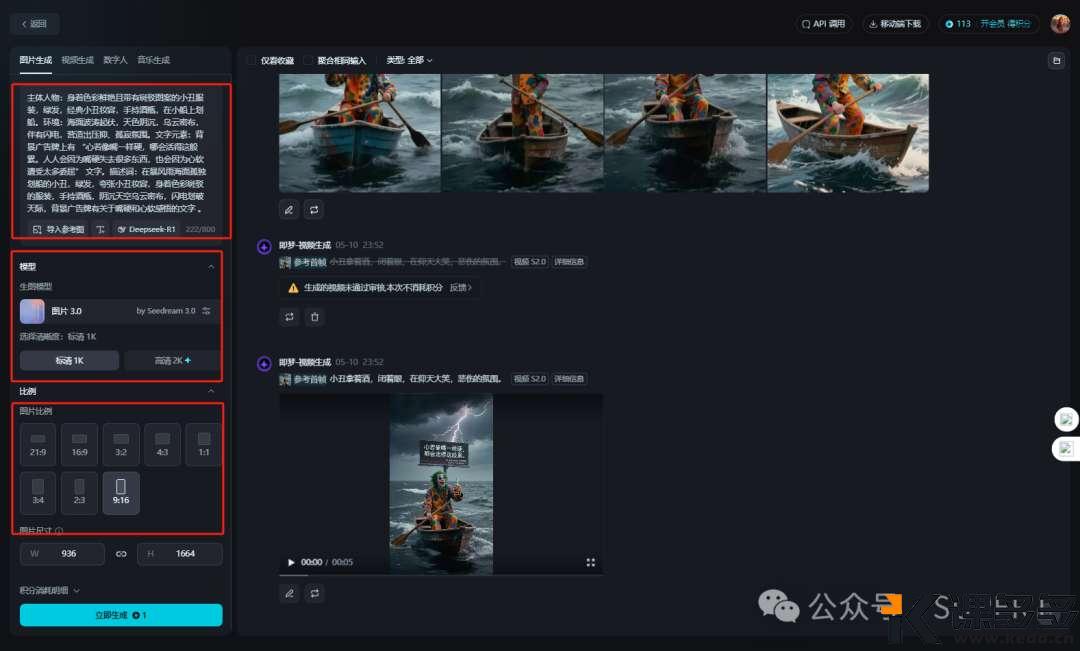
Task: Click the 立即生成 button
Action: [x=121, y=615]
